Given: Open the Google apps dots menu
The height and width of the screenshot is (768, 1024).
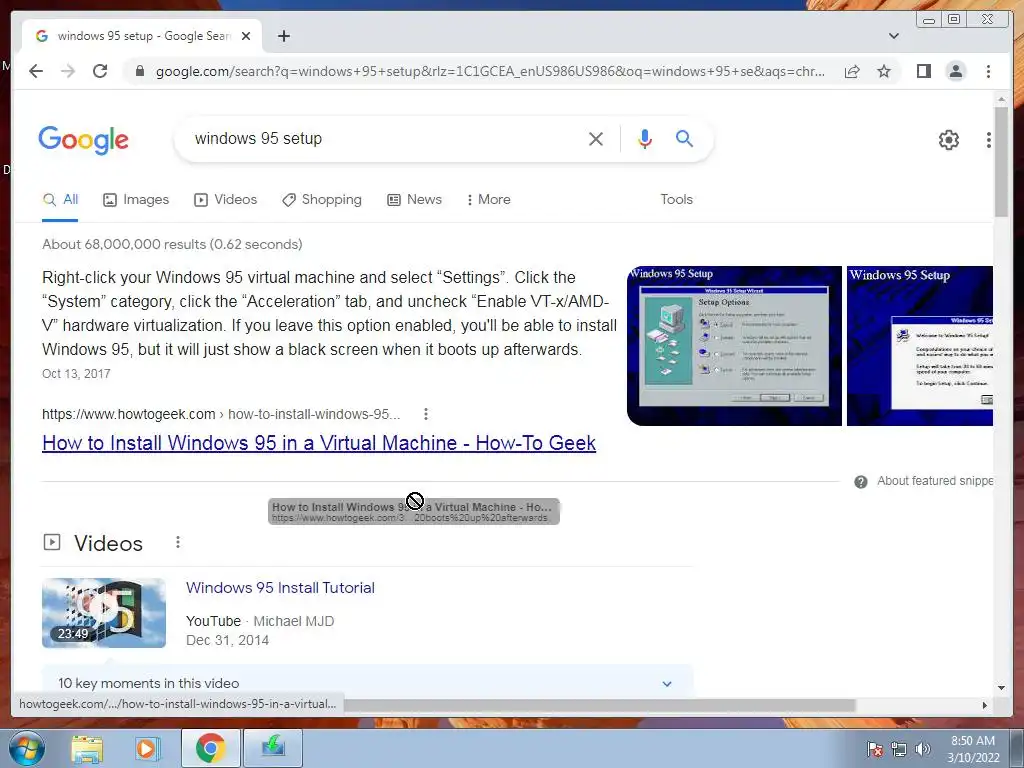Looking at the screenshot, I should click(988, 139).
